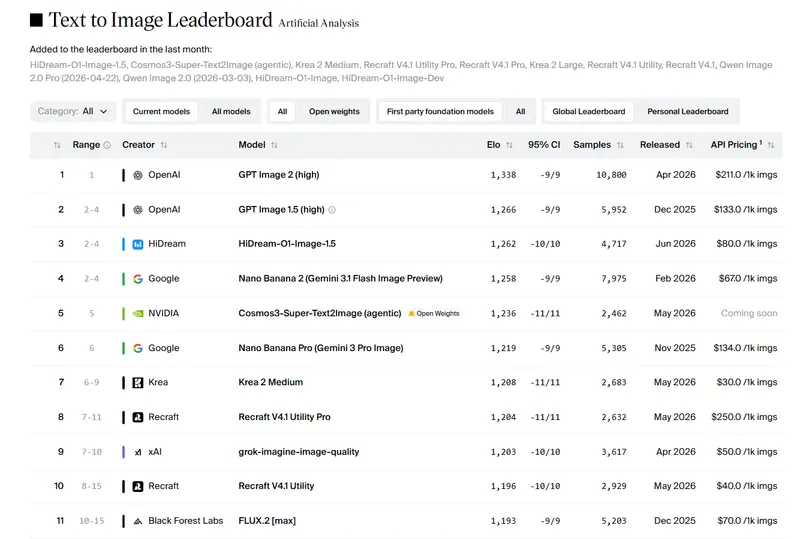Click the xAI logo icon
This screenshot has height=539, width=800.
tap(138, 452)
